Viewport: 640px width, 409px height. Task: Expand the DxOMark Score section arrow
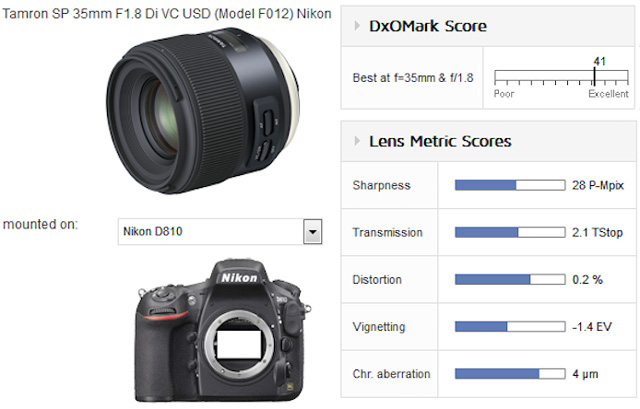(357, 26)
